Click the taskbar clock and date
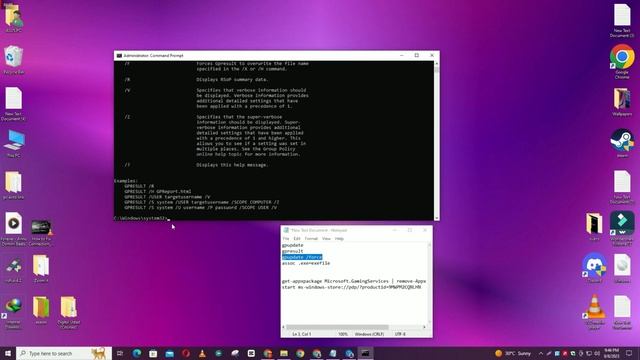The height and width of the screenshot is (360, 640). click(x=611, y=353)
